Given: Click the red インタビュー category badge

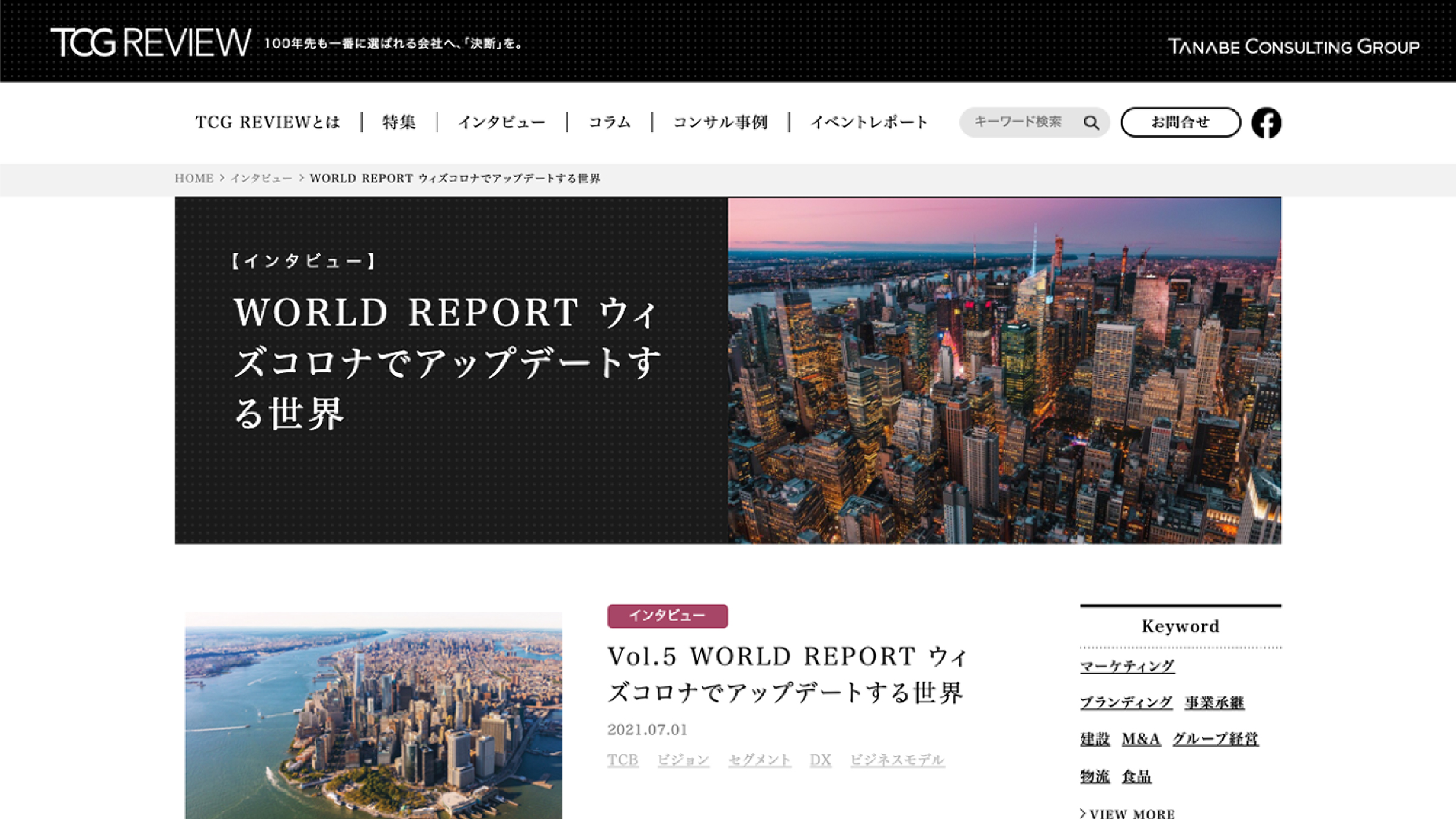Looking at the screenshot, I should point(667,616).
